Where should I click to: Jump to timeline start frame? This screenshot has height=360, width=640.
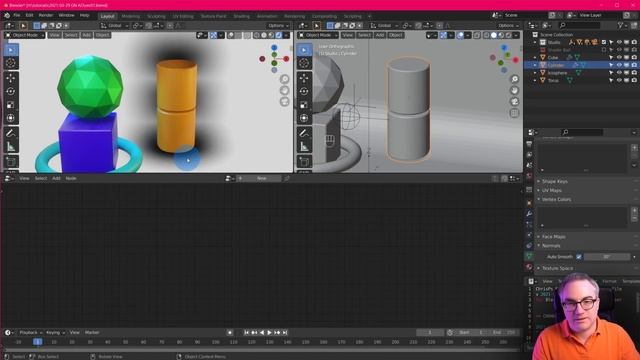(246, 333)
